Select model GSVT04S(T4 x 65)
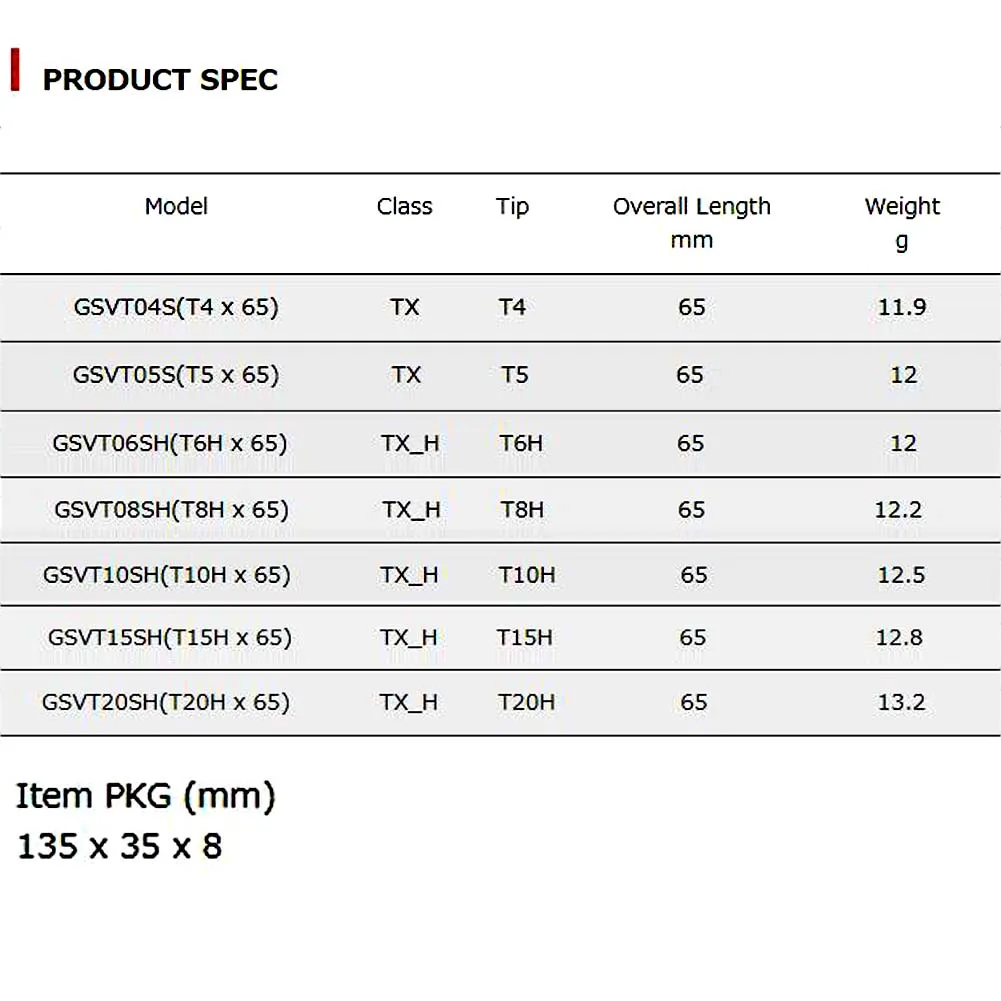The image size is (1001, 1001). click(x=176, y=307)
